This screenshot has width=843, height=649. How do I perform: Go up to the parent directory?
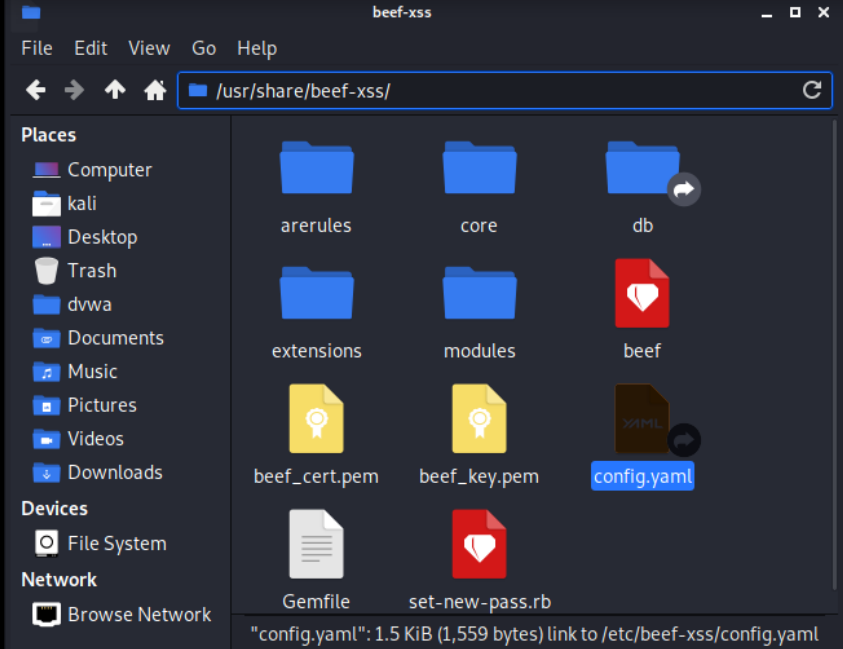tap(115, 90)
